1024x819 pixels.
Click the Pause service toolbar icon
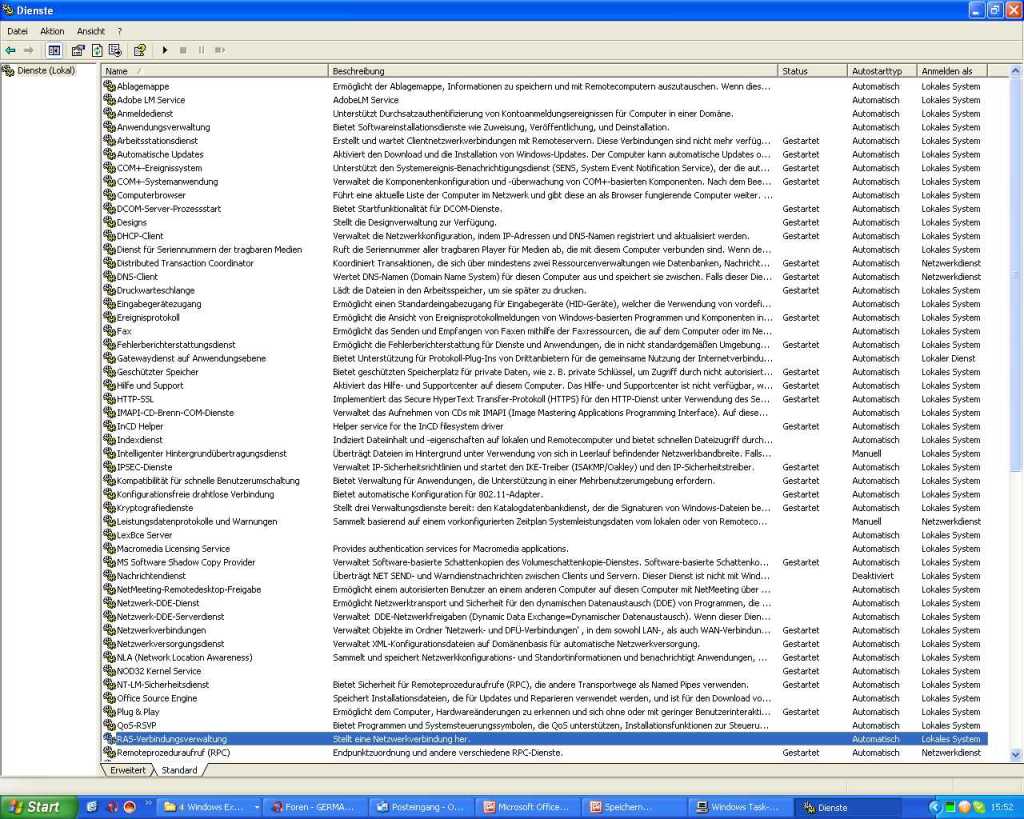(x=201, y=50)
